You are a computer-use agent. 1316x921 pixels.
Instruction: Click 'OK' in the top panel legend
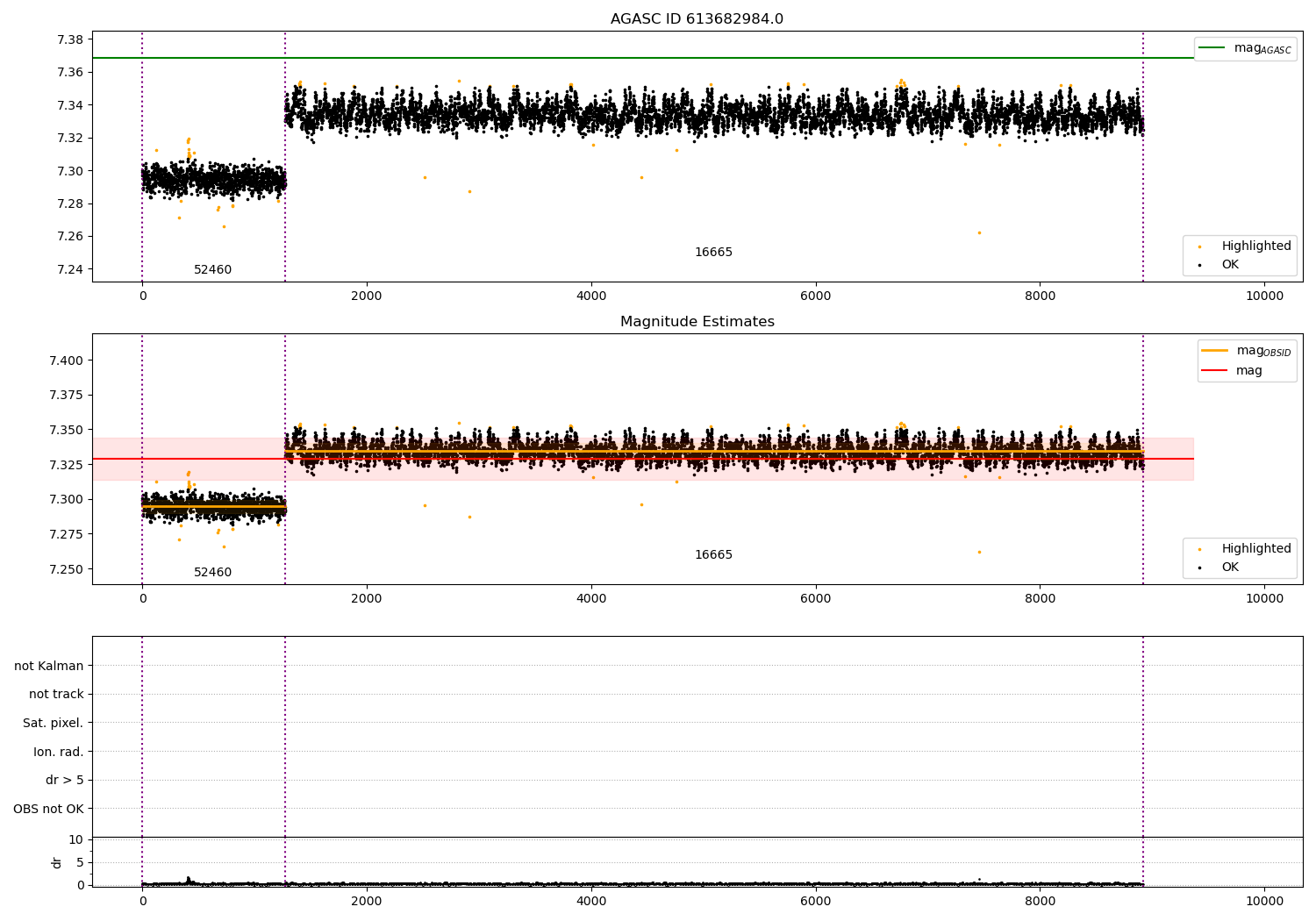pos(1230,264)
